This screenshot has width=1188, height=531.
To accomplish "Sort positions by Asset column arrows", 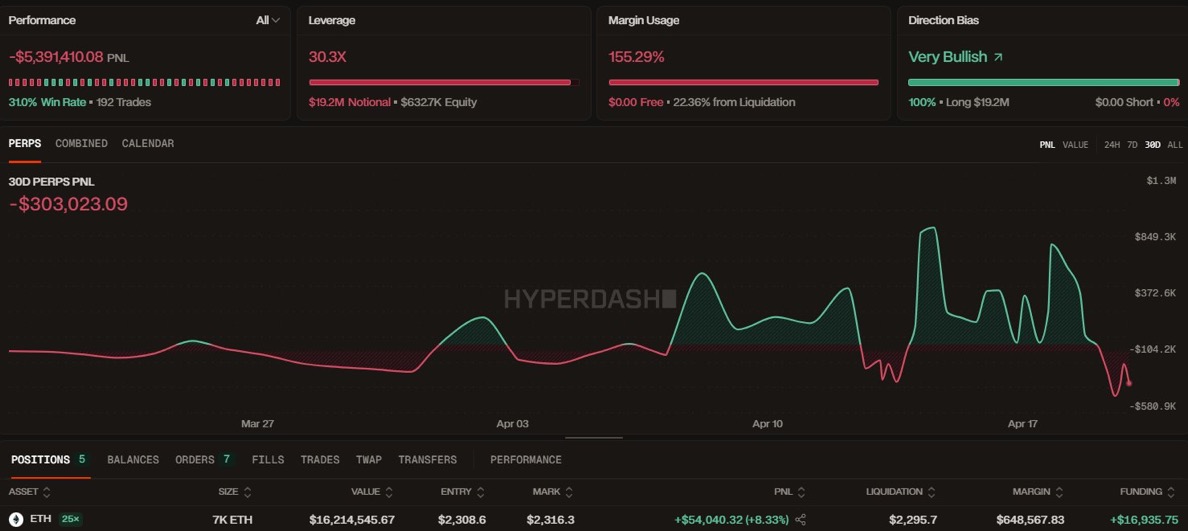I will [46, 492].
